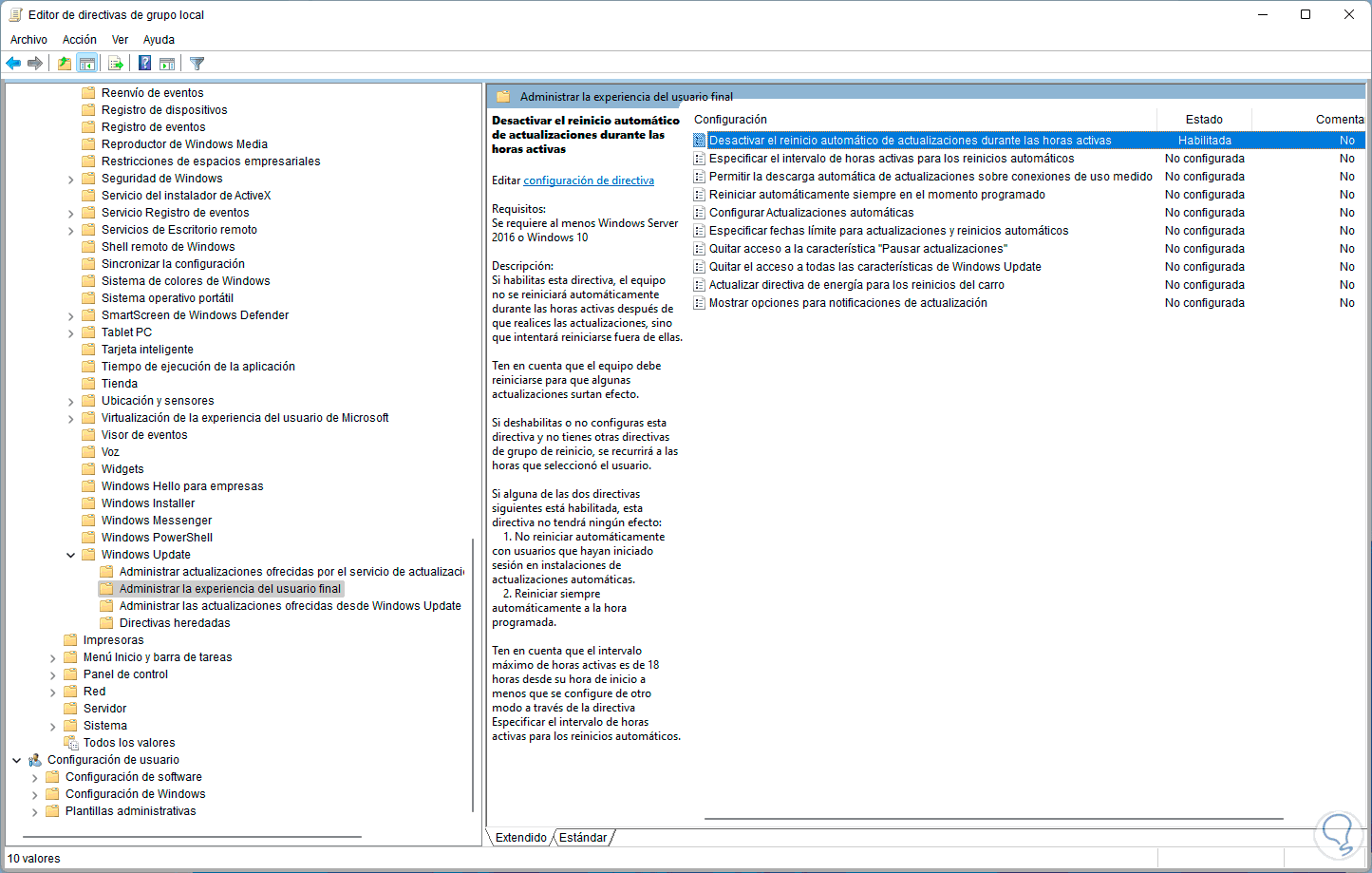Collapse the 'Windows Update' tree node
The image size is (1372, 873).
point(70,555)
